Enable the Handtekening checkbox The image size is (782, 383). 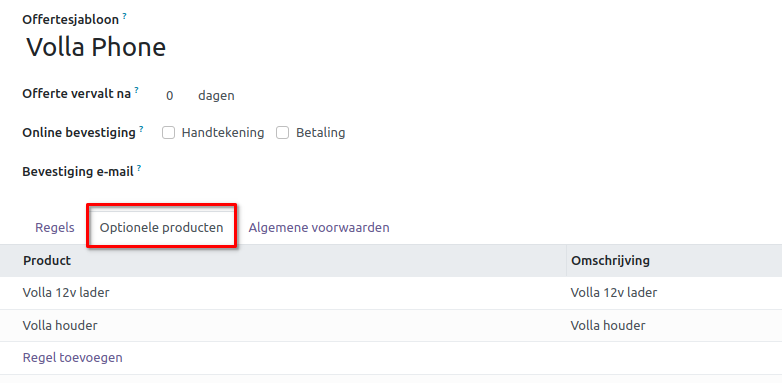(x=169, y=133)
